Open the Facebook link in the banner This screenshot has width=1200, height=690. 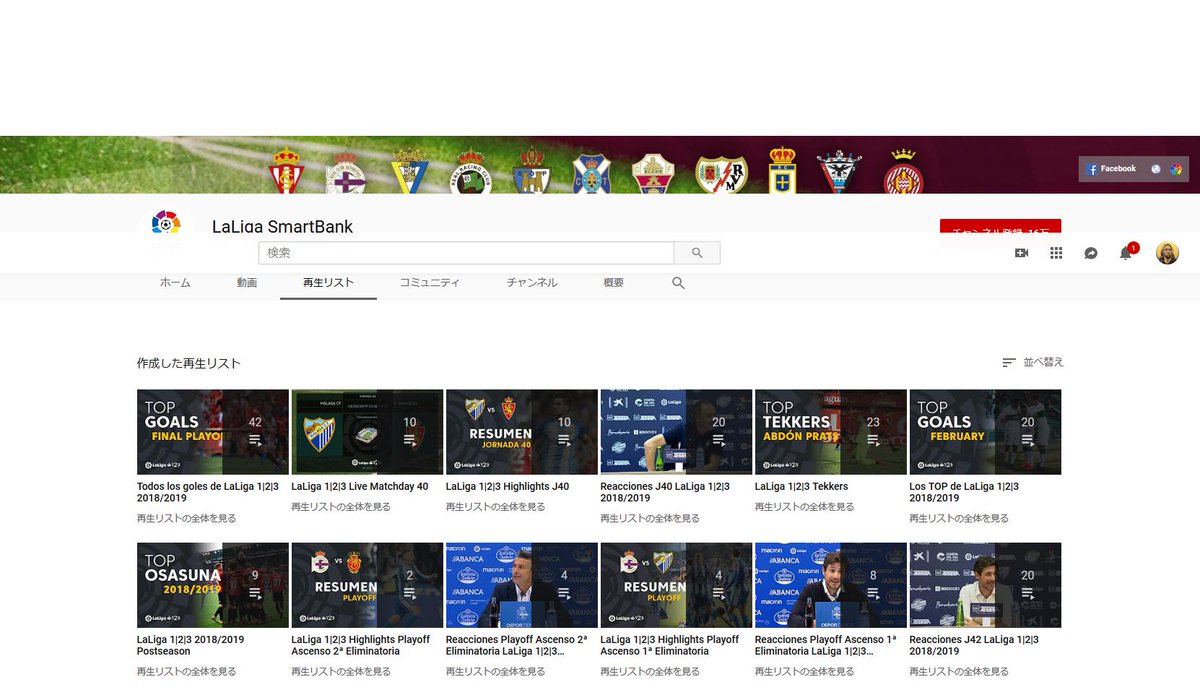pos(1112,169)
